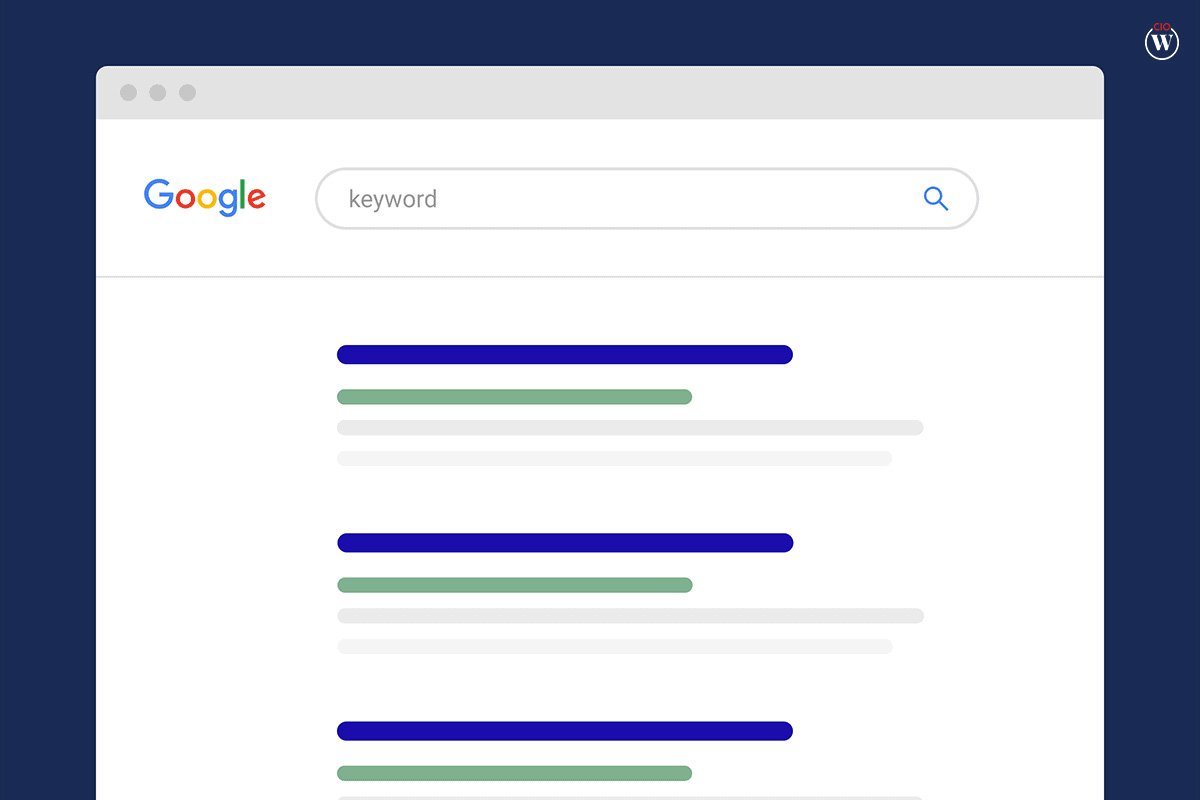Image resolution: width=1200 pixels, height=800 pixels.
Task: Click the navy background outside browser window
Action: [x=48, y=400]
